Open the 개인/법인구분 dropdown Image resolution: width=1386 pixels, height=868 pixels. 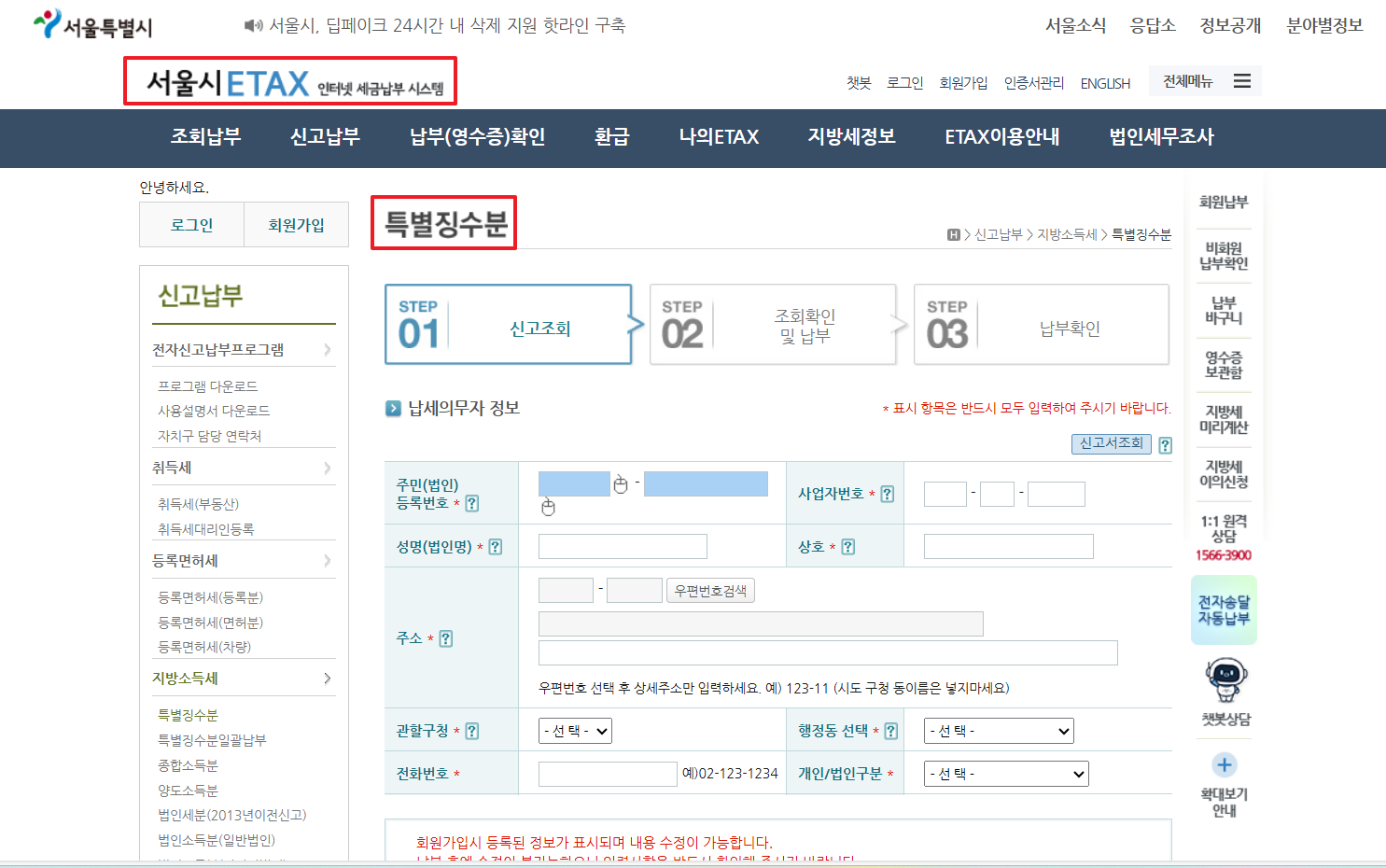pyautogui.click(x=1006, y=774)
